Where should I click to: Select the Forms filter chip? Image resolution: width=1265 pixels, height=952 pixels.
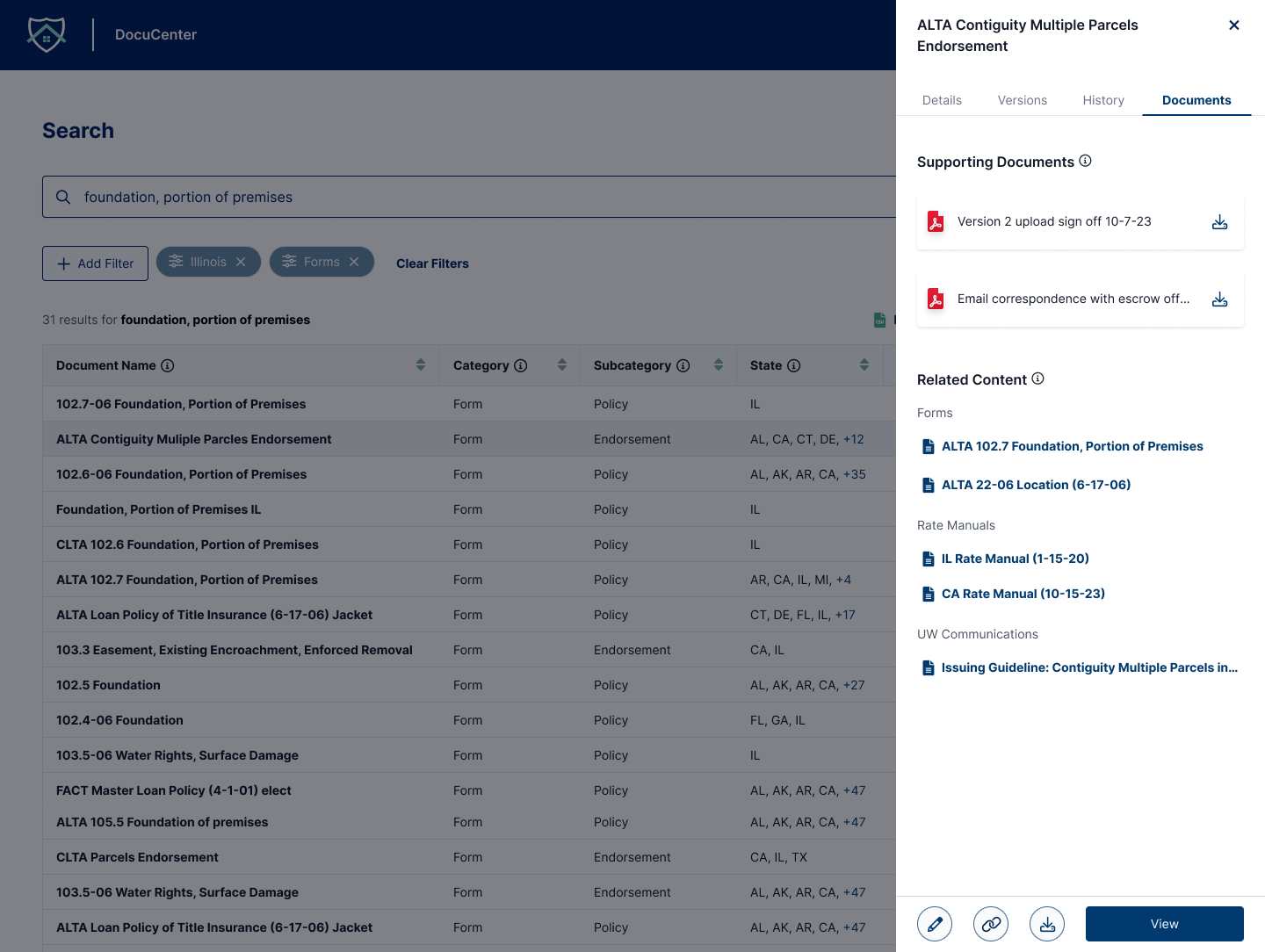(322, 262)
